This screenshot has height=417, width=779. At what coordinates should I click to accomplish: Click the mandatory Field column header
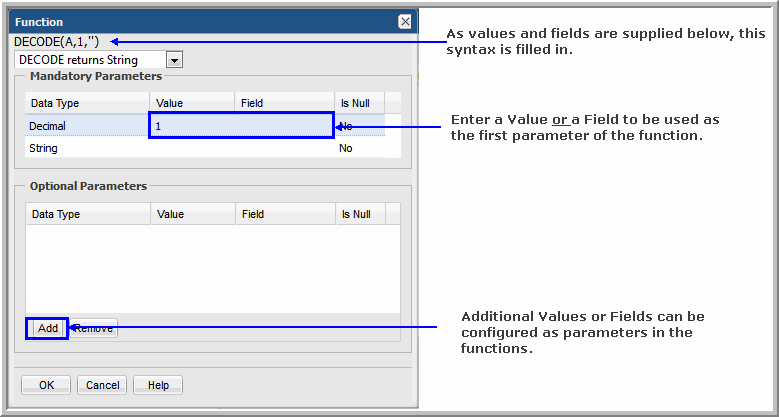pos(284,103)
